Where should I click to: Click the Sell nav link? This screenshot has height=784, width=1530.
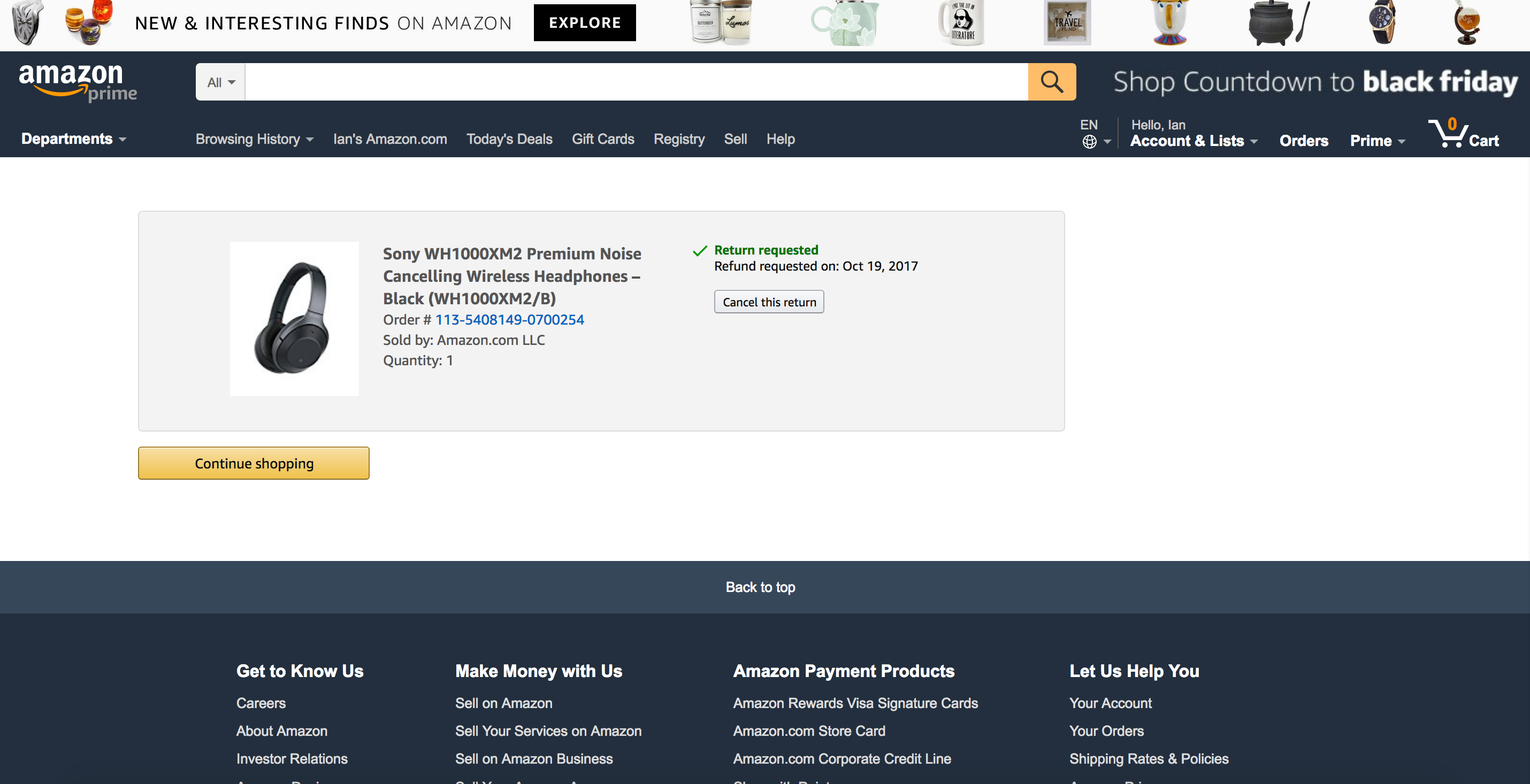click(735, 139)
